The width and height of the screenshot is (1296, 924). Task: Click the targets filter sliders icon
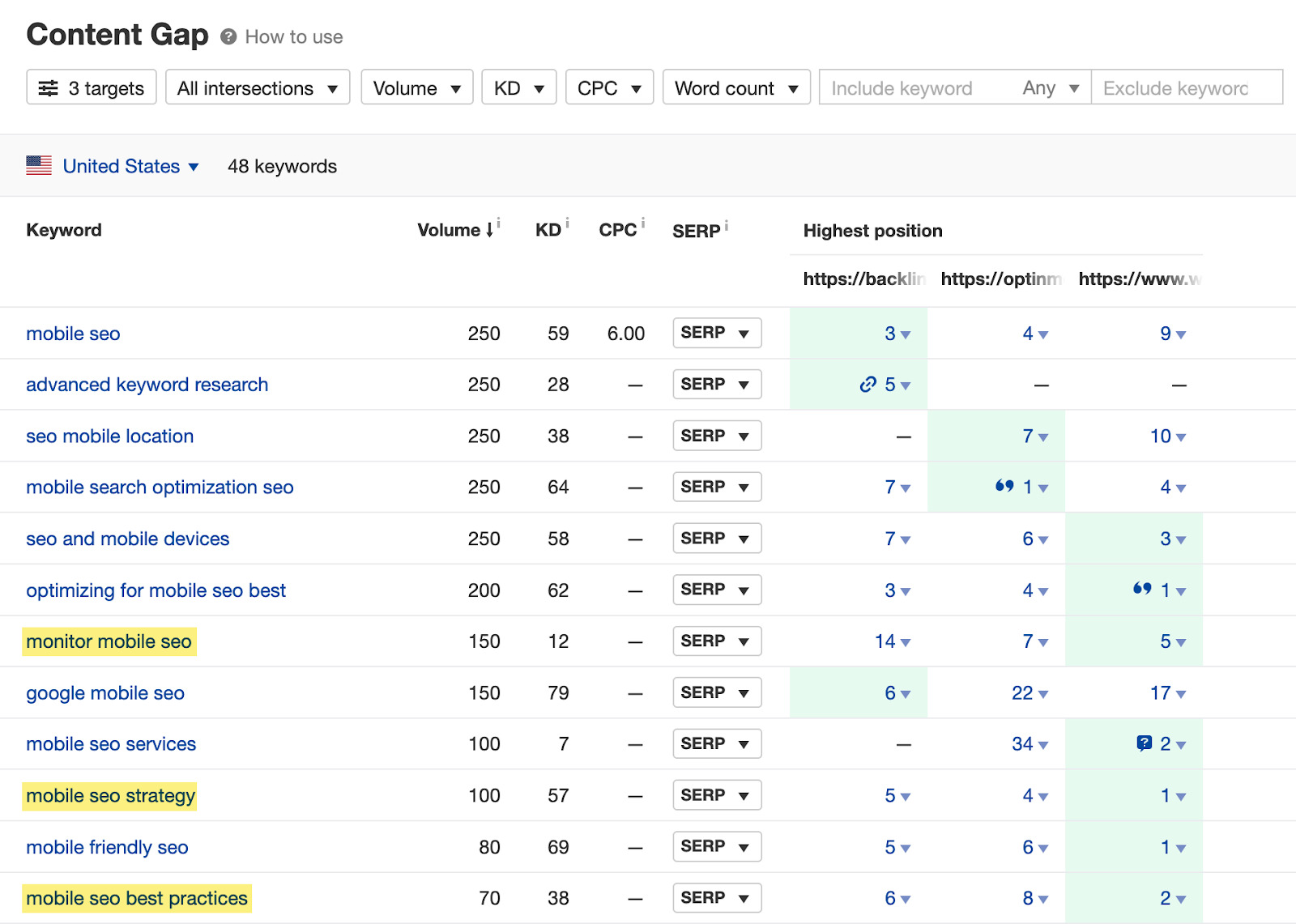pos(49,88)
